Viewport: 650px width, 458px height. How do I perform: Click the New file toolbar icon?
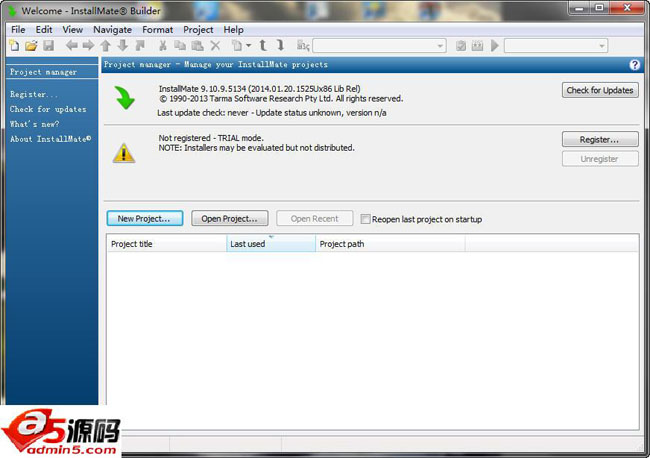[14, 45]
